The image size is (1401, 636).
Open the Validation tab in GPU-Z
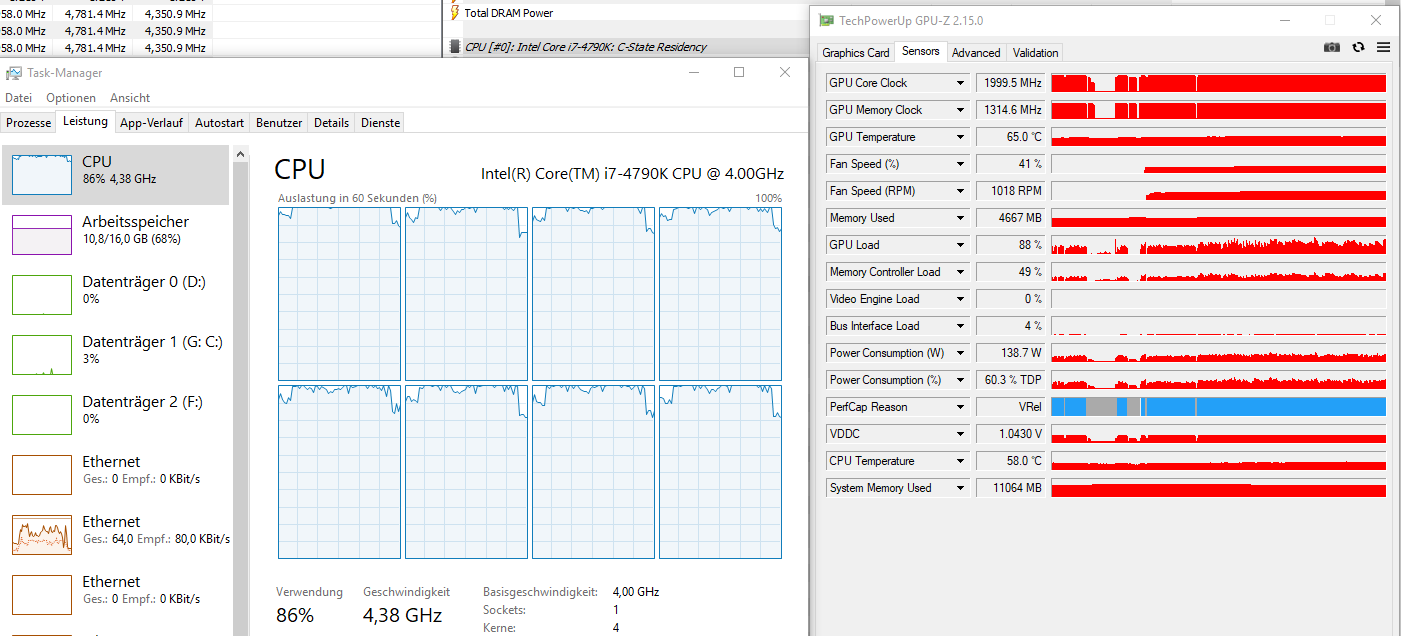1035,53
